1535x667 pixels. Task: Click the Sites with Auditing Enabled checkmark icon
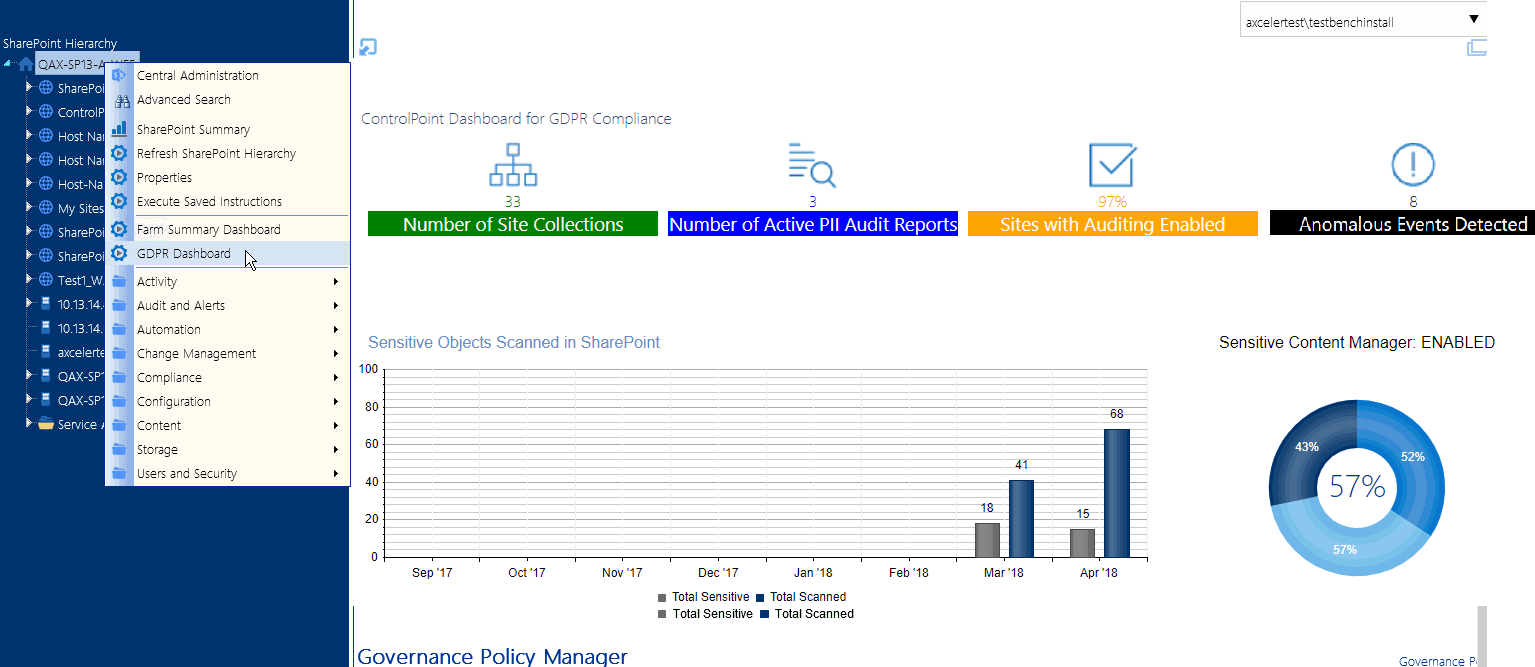point(1112,163)
